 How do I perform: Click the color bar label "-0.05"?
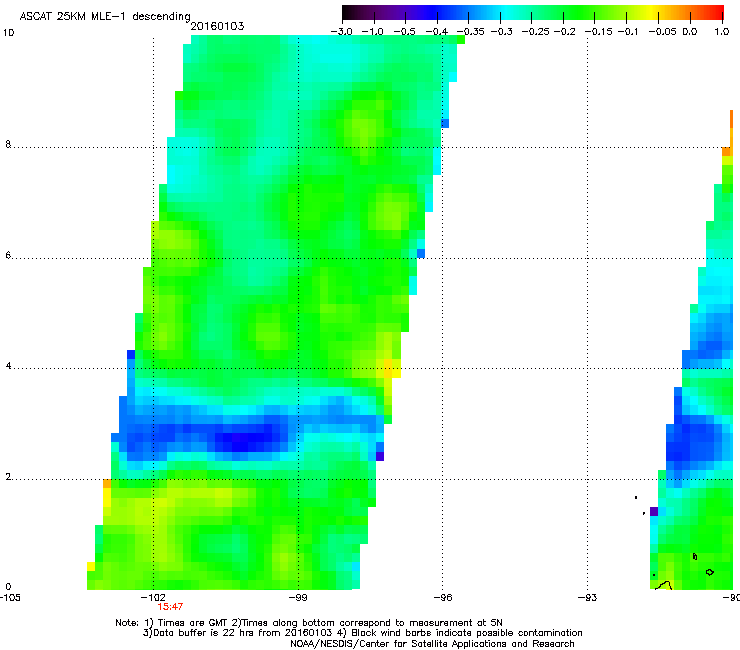(662, 32)
